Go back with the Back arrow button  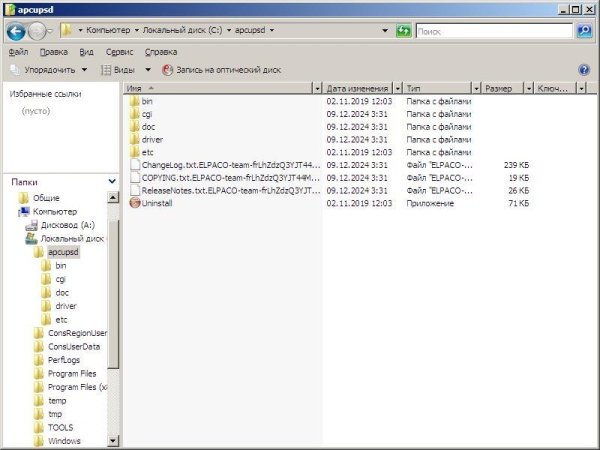pyautogui.click(x=16, y=31)
